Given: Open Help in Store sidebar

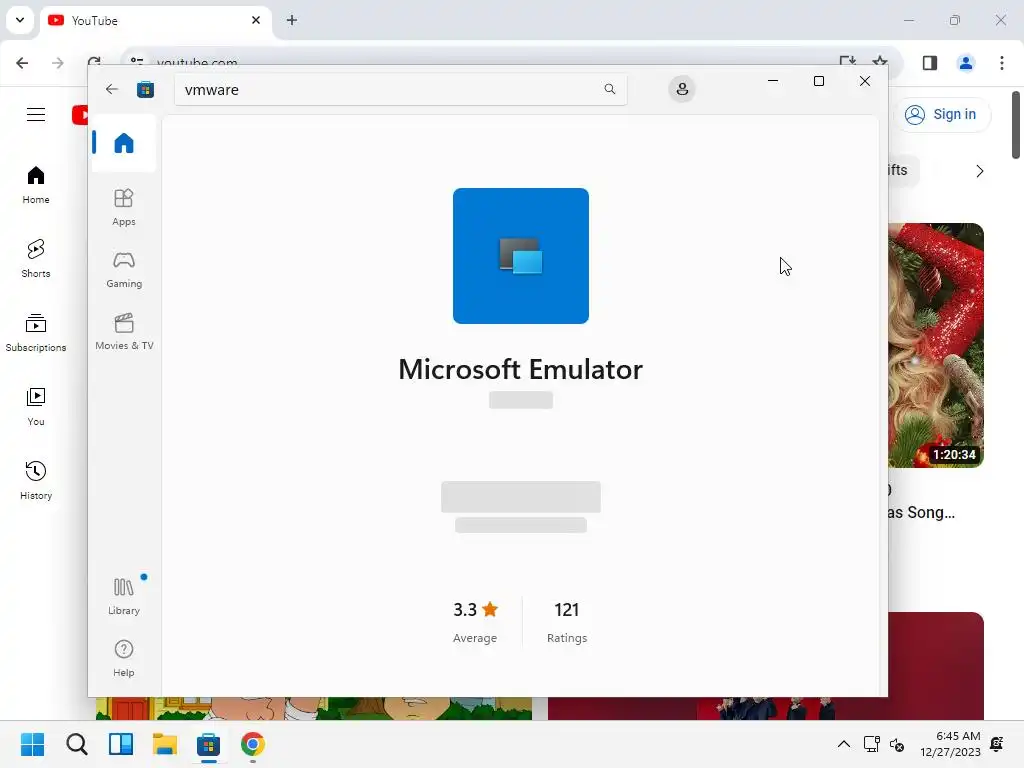Looking at the screenshot, I should tap(123, 658).
